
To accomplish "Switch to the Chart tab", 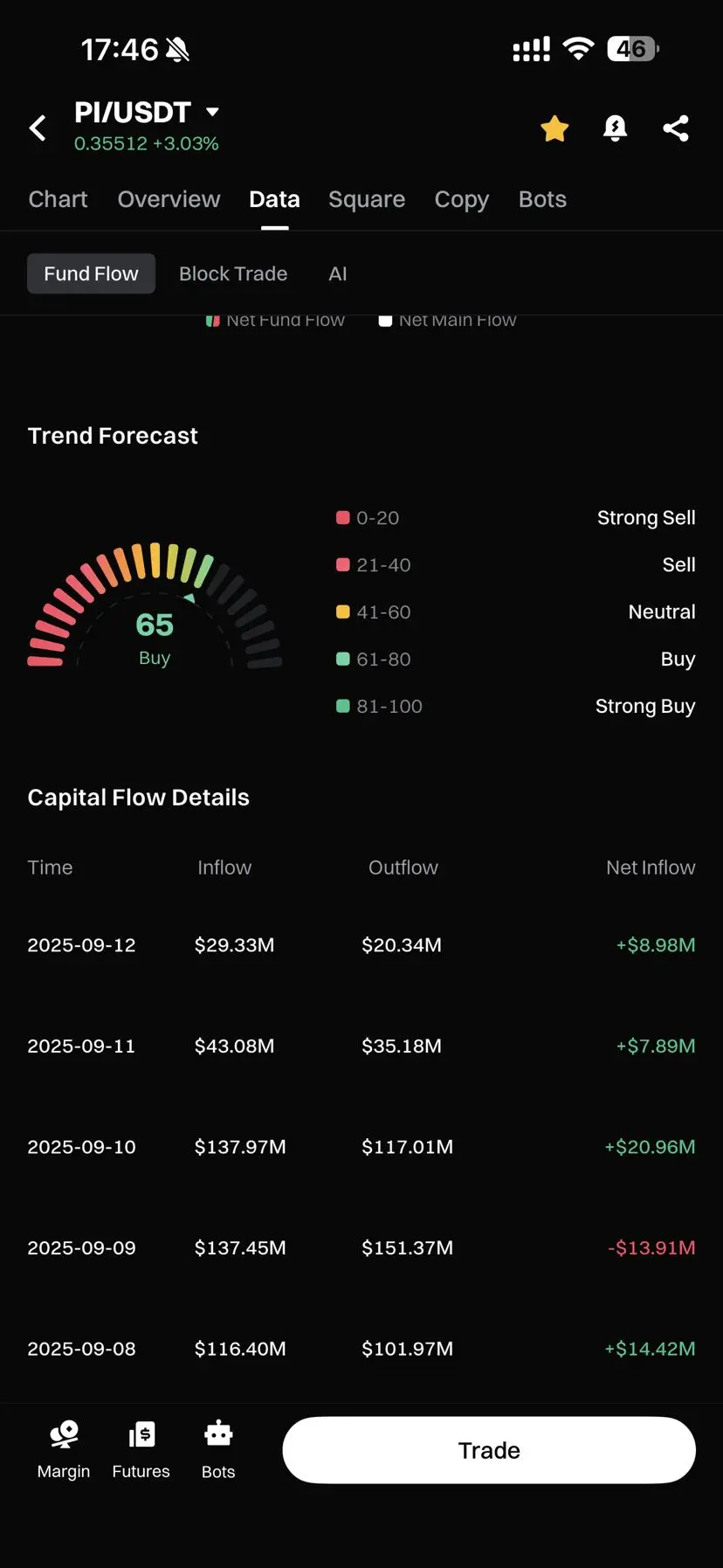I will (x=58, y=199).
